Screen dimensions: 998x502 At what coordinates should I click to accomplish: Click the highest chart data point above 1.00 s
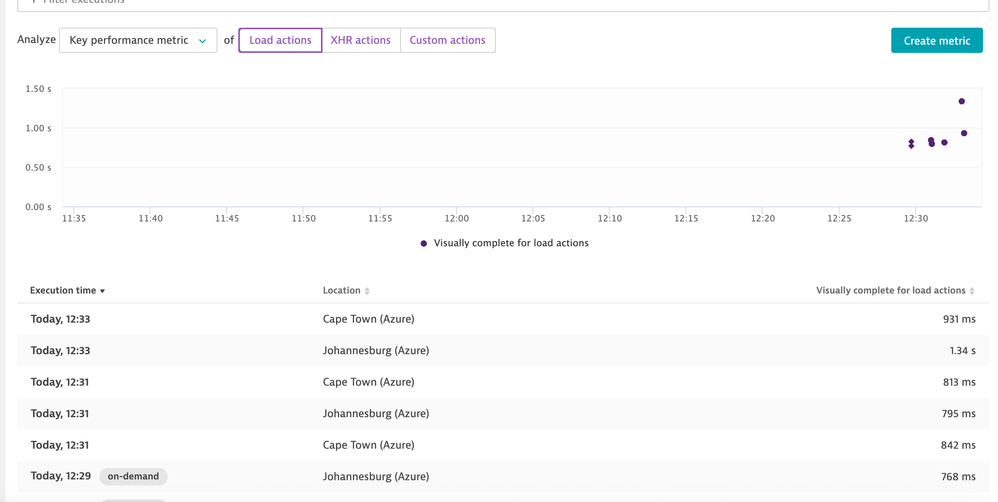coord(962,101)
